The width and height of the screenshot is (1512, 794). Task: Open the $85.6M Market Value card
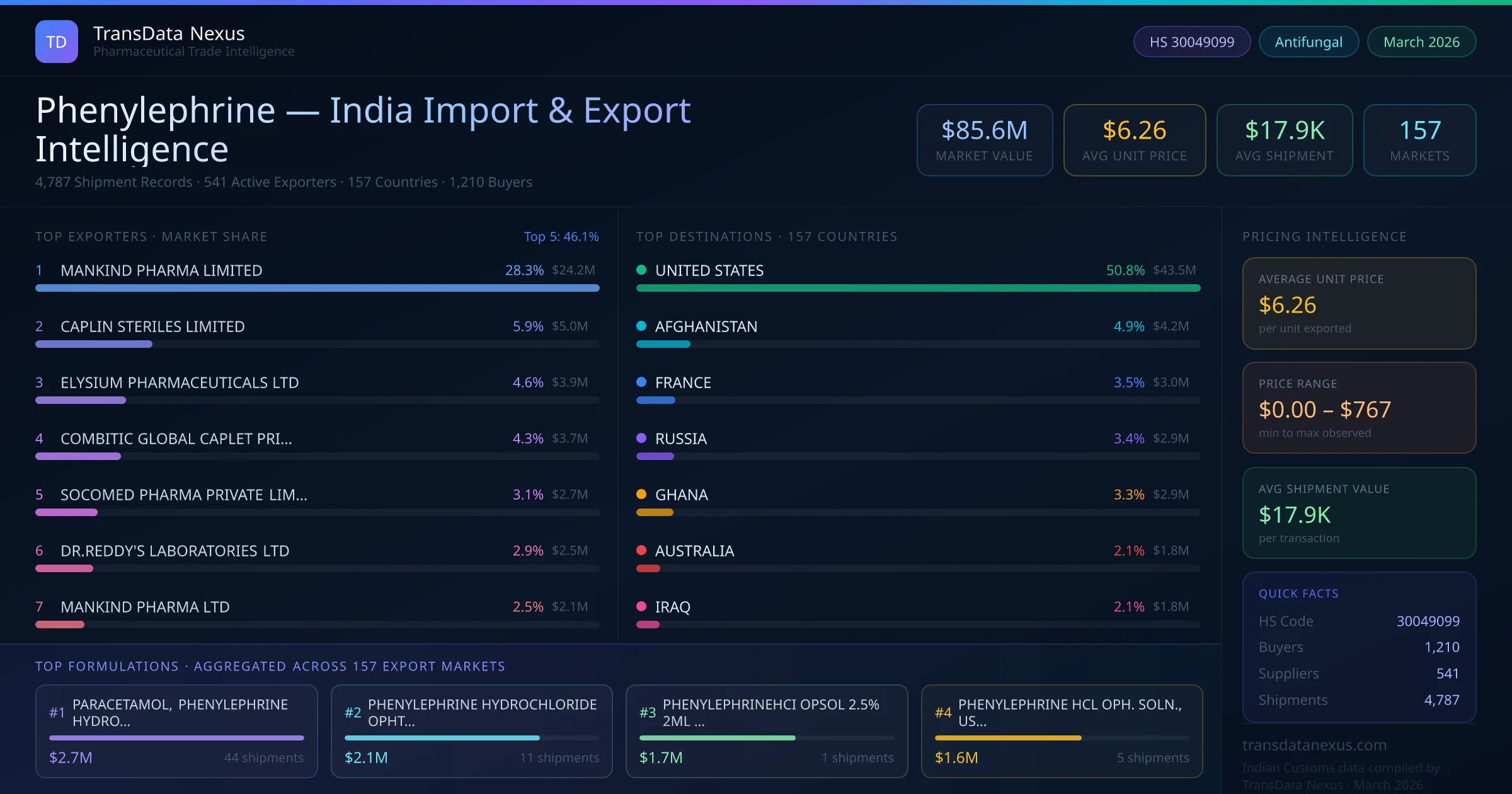click(x=984, y=140)
